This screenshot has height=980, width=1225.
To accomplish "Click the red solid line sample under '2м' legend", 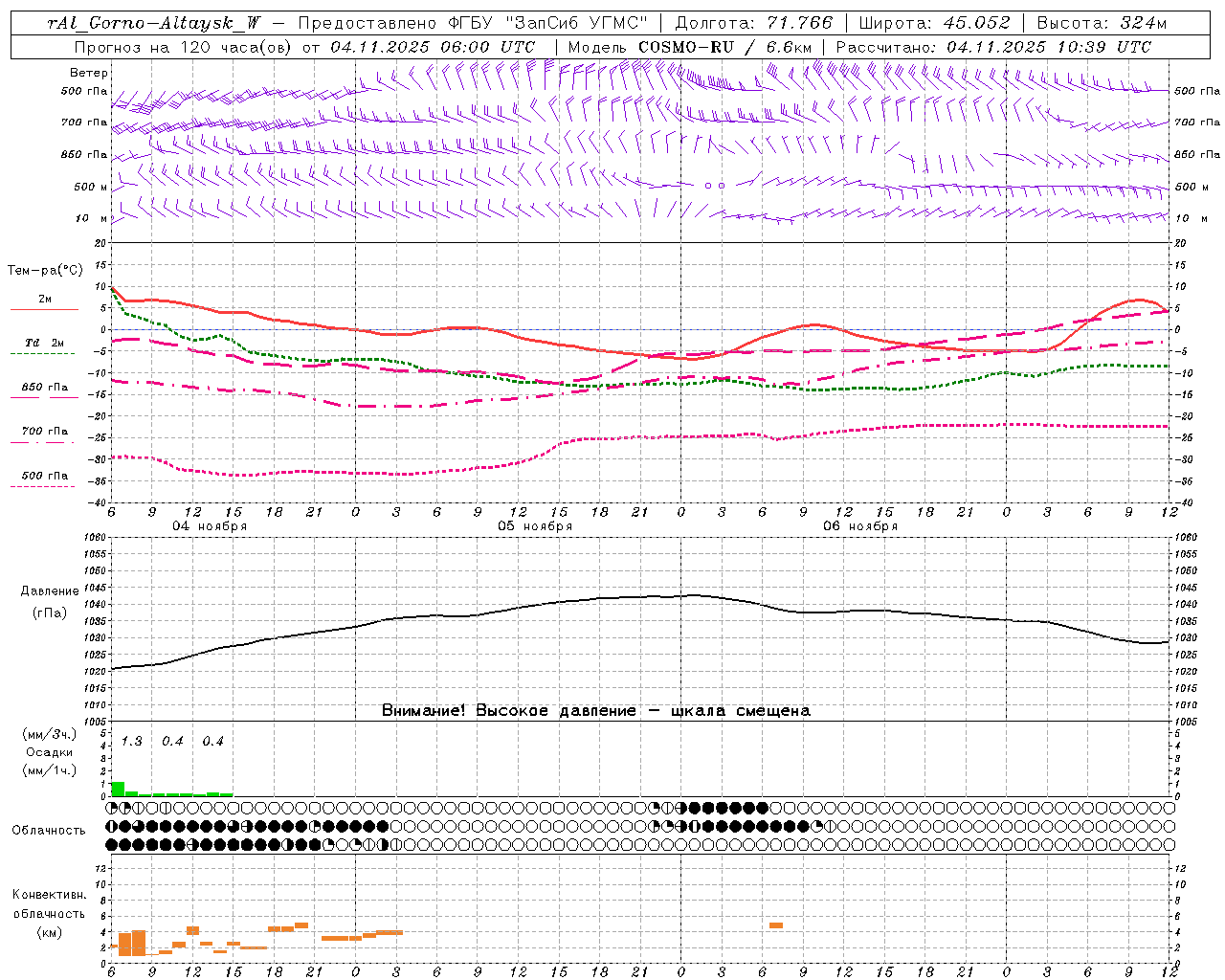I will (x=44, y=310).
